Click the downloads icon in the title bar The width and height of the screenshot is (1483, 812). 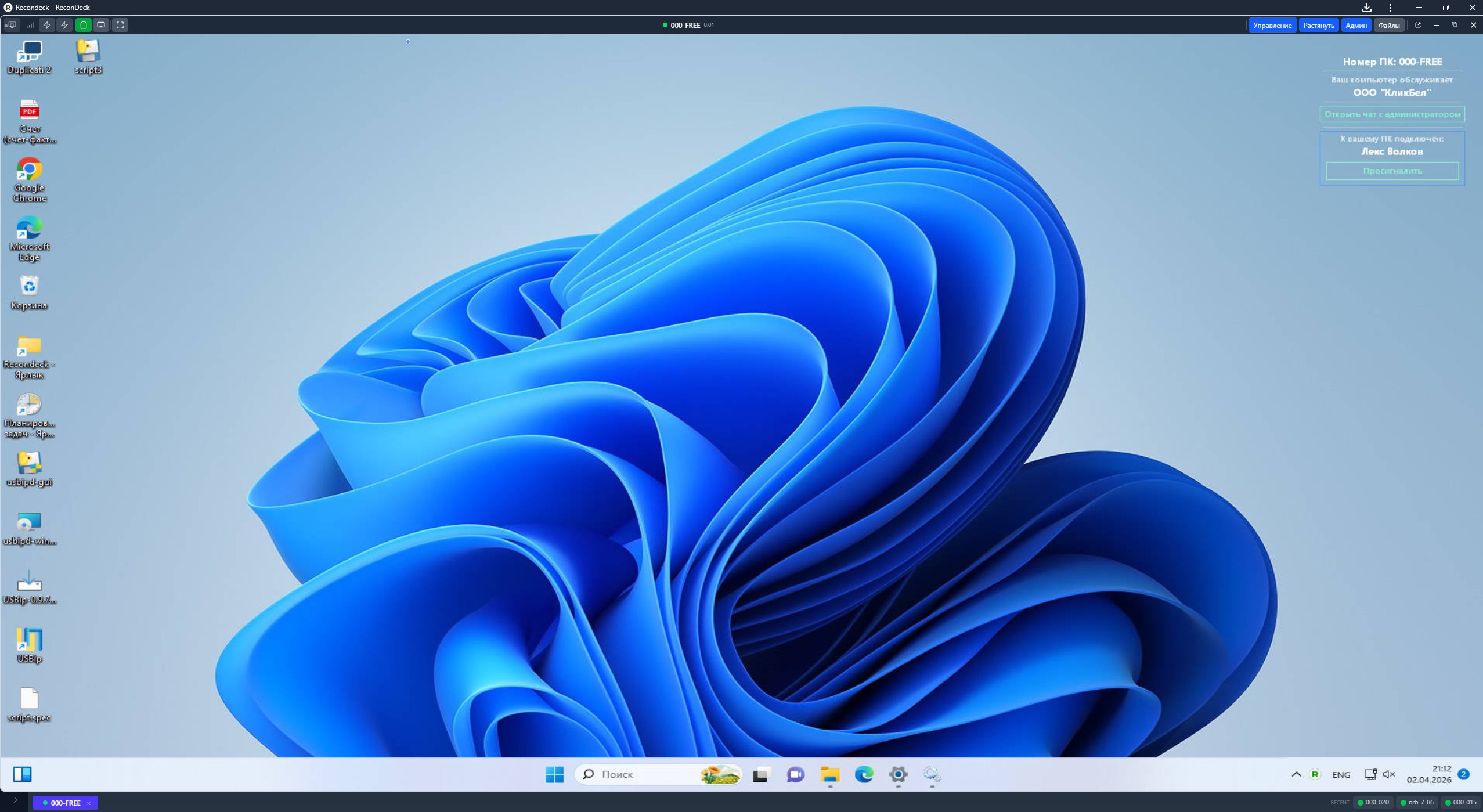pos(1367,8)
